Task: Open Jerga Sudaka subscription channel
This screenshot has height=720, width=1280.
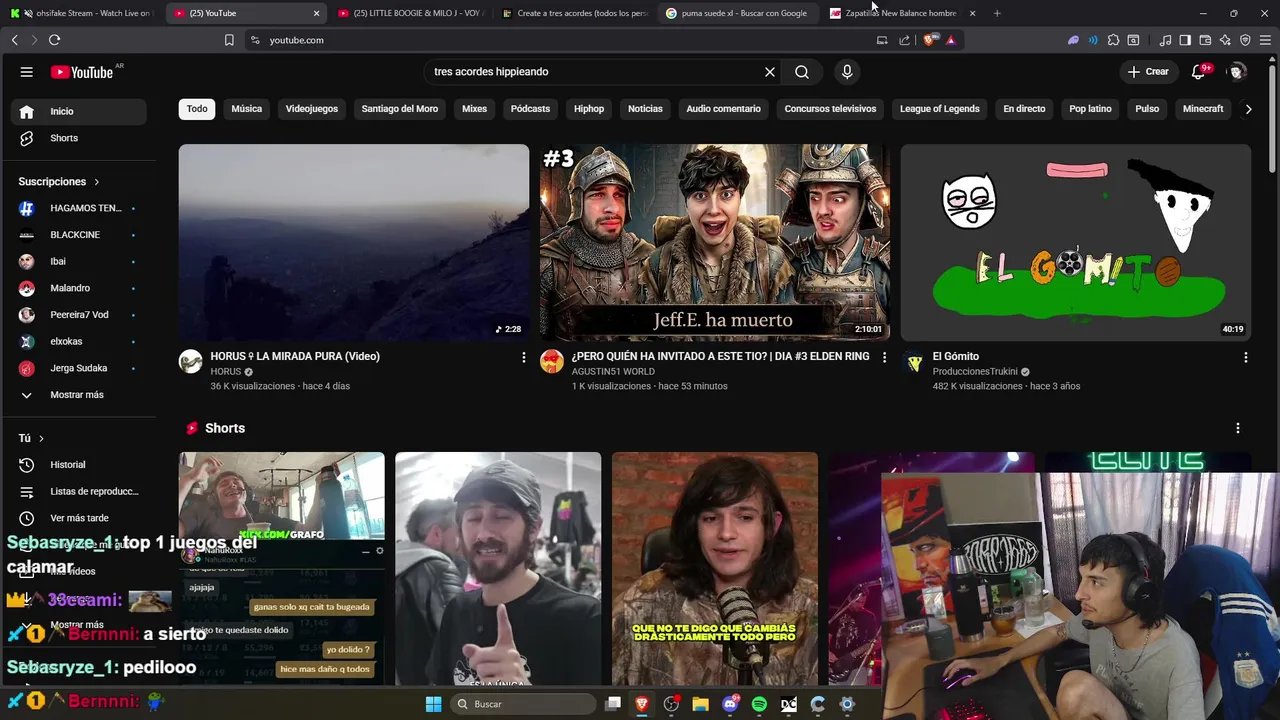Action: coord(80,368)
